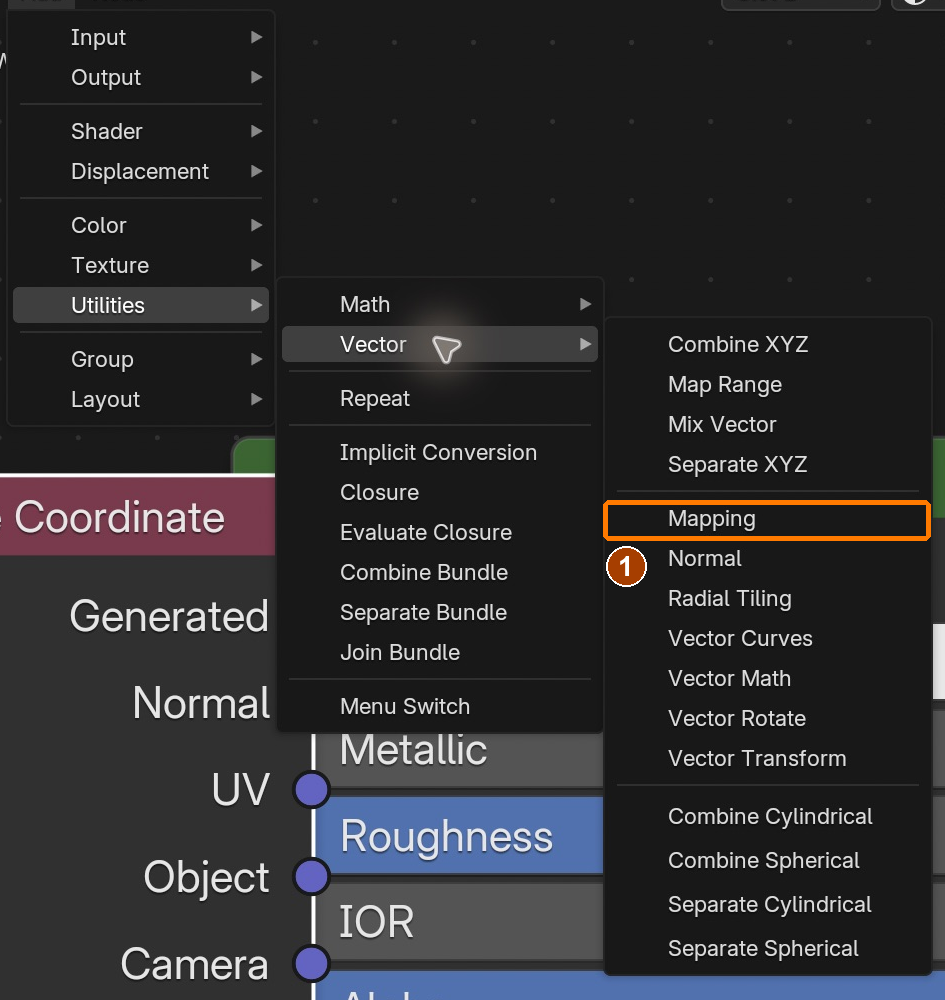This screenshot has width=945, height=1000.
Task: Open the Input submenu
Action: click(141, 37)
